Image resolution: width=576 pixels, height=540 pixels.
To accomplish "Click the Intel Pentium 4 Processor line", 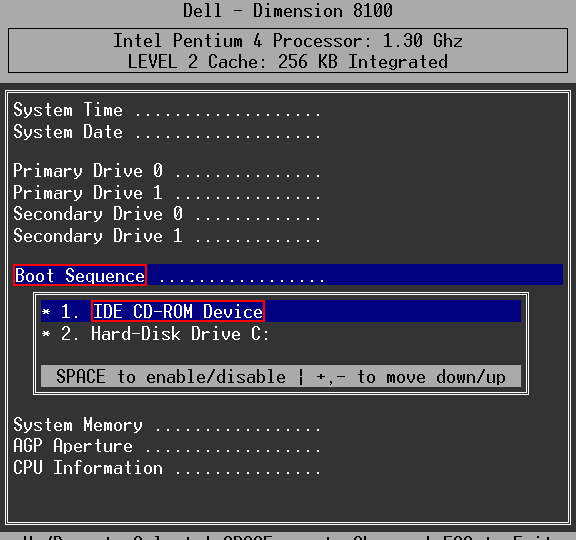I will tap(288, 40).
